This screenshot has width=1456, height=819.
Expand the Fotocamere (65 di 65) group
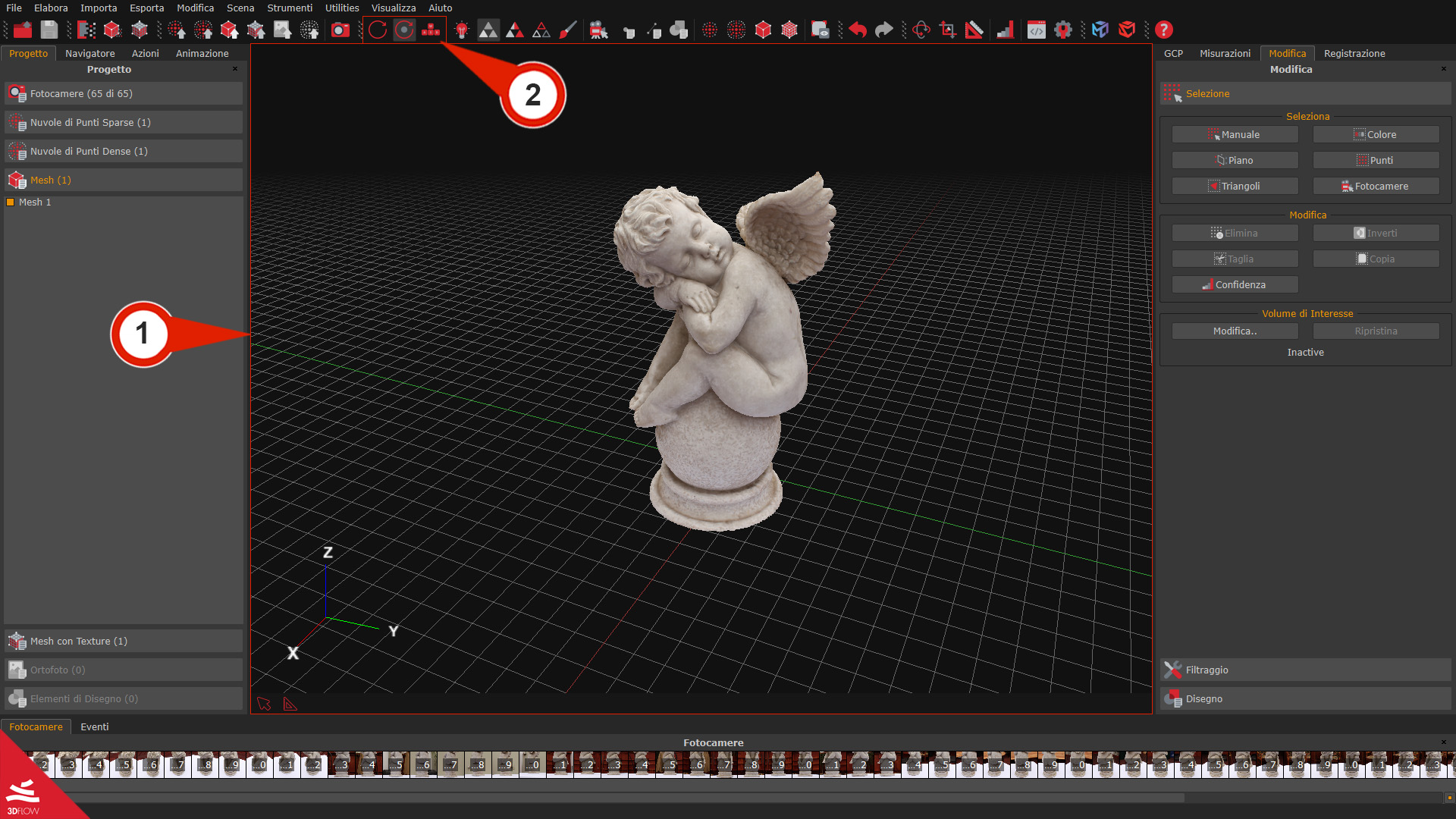pos(124,93)
